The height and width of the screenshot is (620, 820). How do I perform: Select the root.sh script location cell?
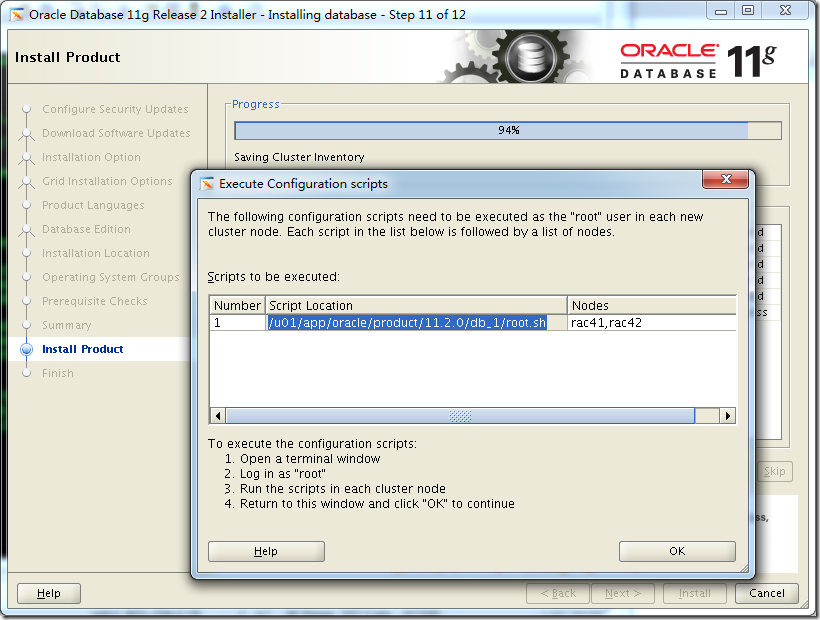(x=417, y=323)
